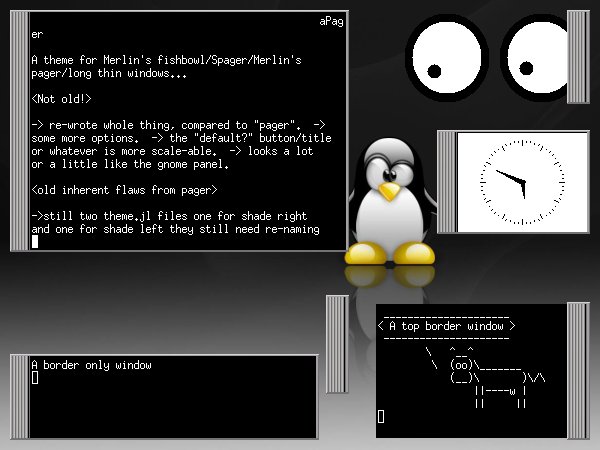This screenshot has width=600, height=450.
Task: Click the border only window's striped left bar
Action: [x=20, y=397]
